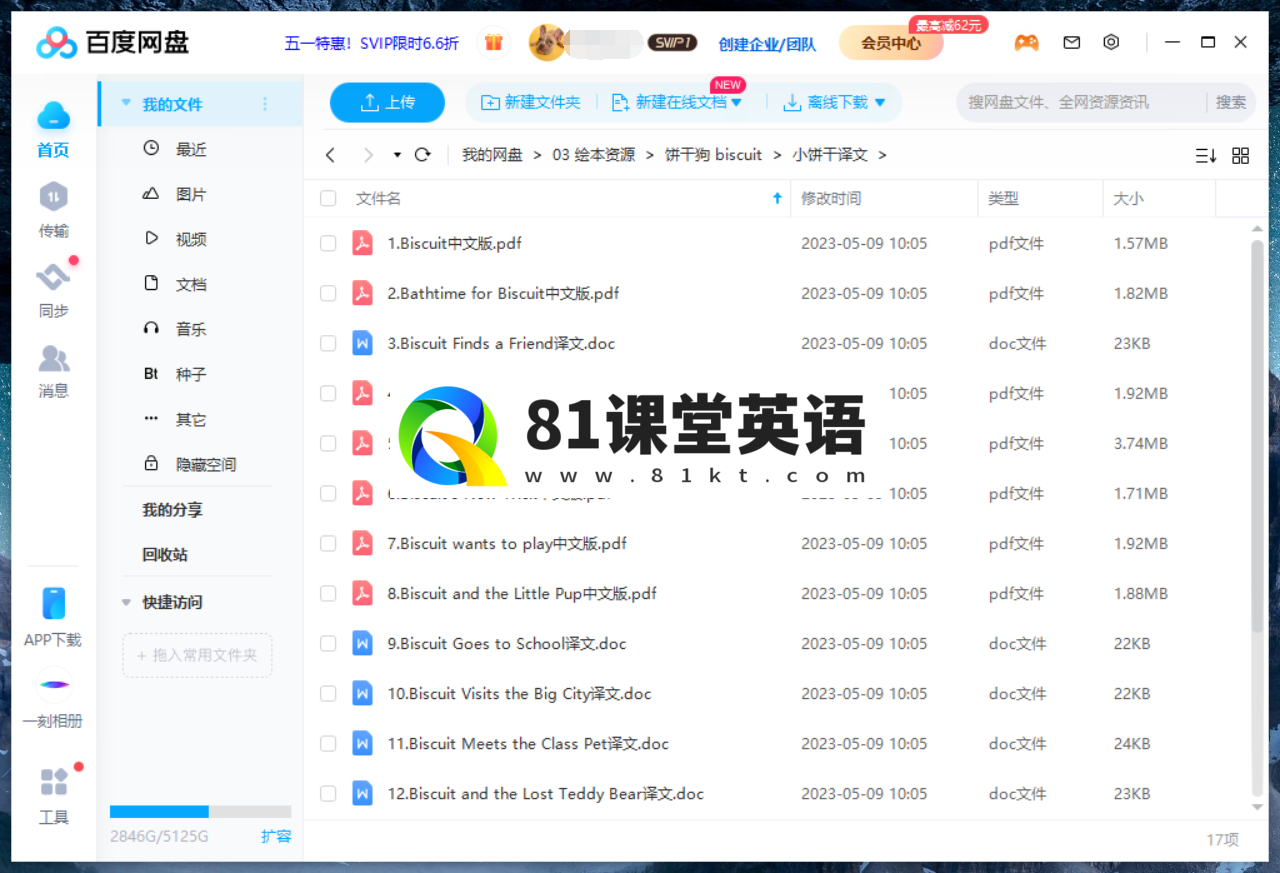Click the 新建文件夹 button
The width and height of the screenshot is (1280, 873).
531,102
